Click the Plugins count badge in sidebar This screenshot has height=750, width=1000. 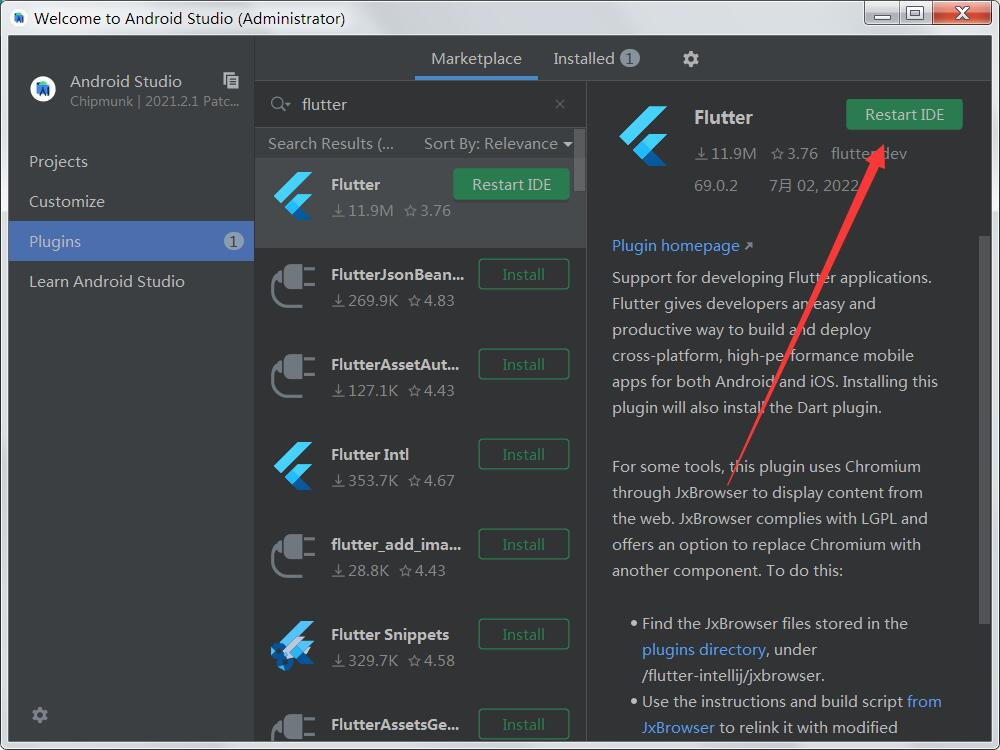coord(233,241)
